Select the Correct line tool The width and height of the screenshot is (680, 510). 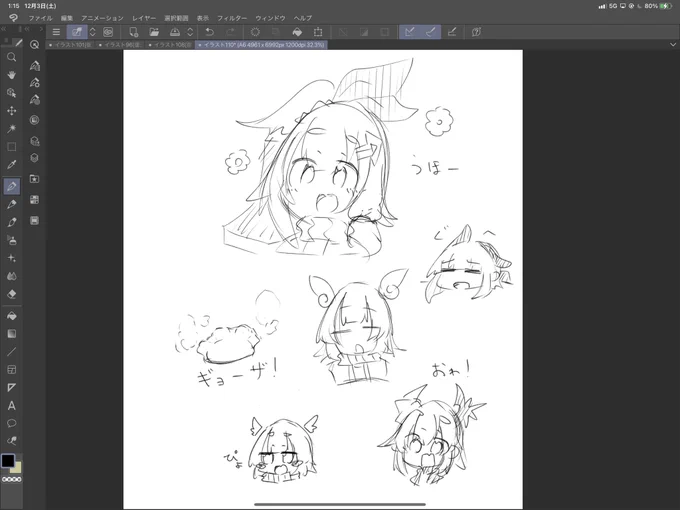pos(12,441)
